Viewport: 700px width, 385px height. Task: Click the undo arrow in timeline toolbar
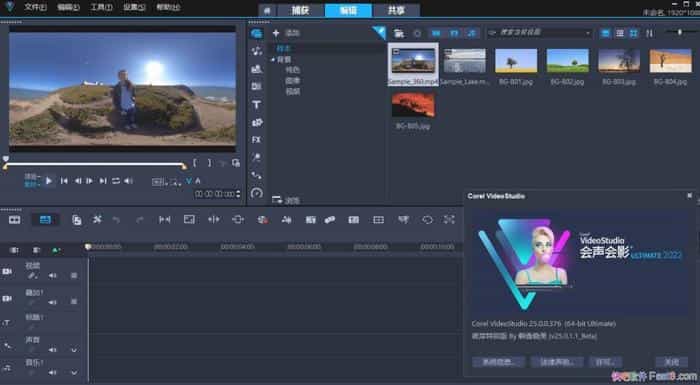116,220
